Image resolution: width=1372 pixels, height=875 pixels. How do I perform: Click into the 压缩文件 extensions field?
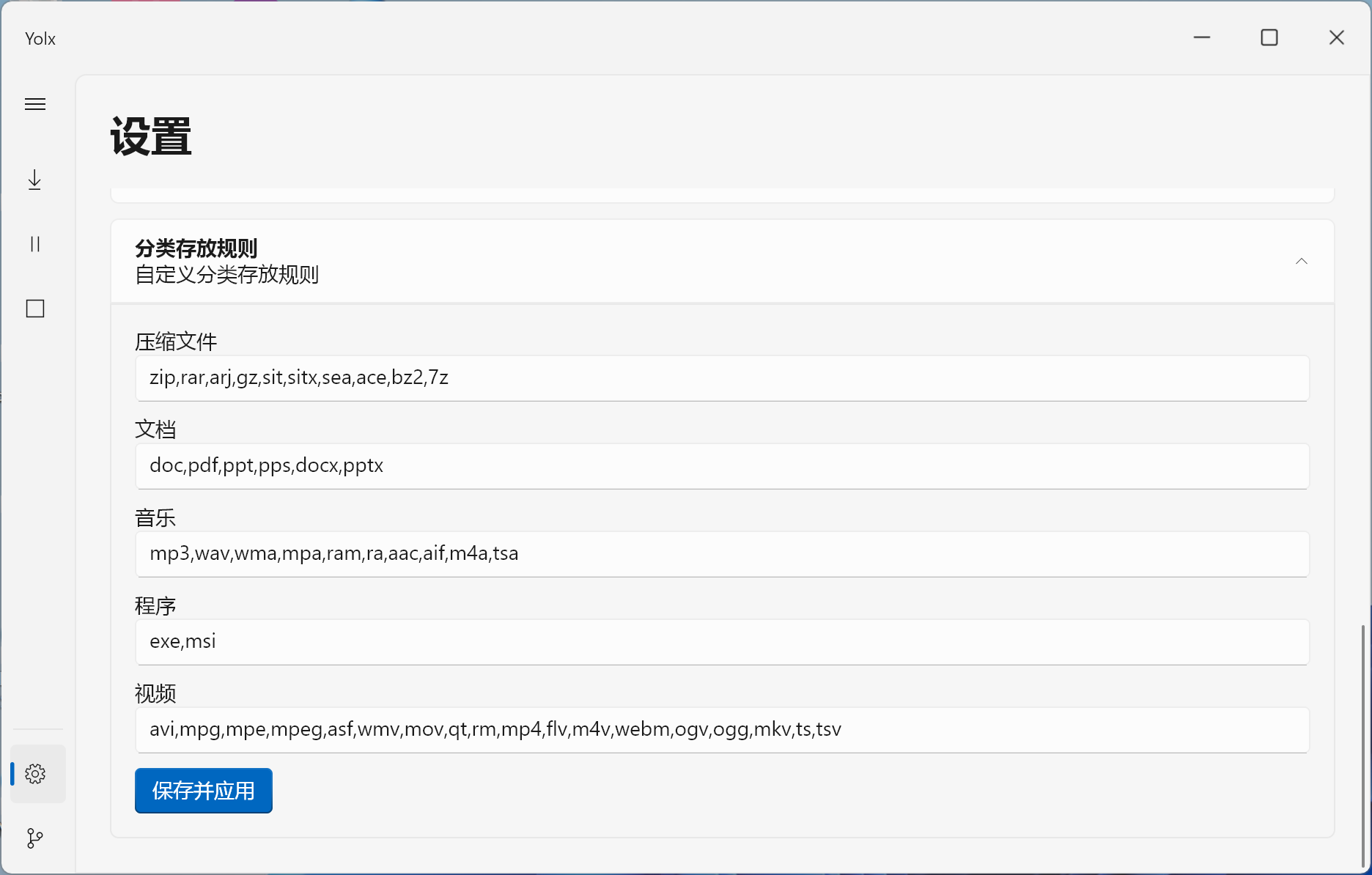coord(721,378)
